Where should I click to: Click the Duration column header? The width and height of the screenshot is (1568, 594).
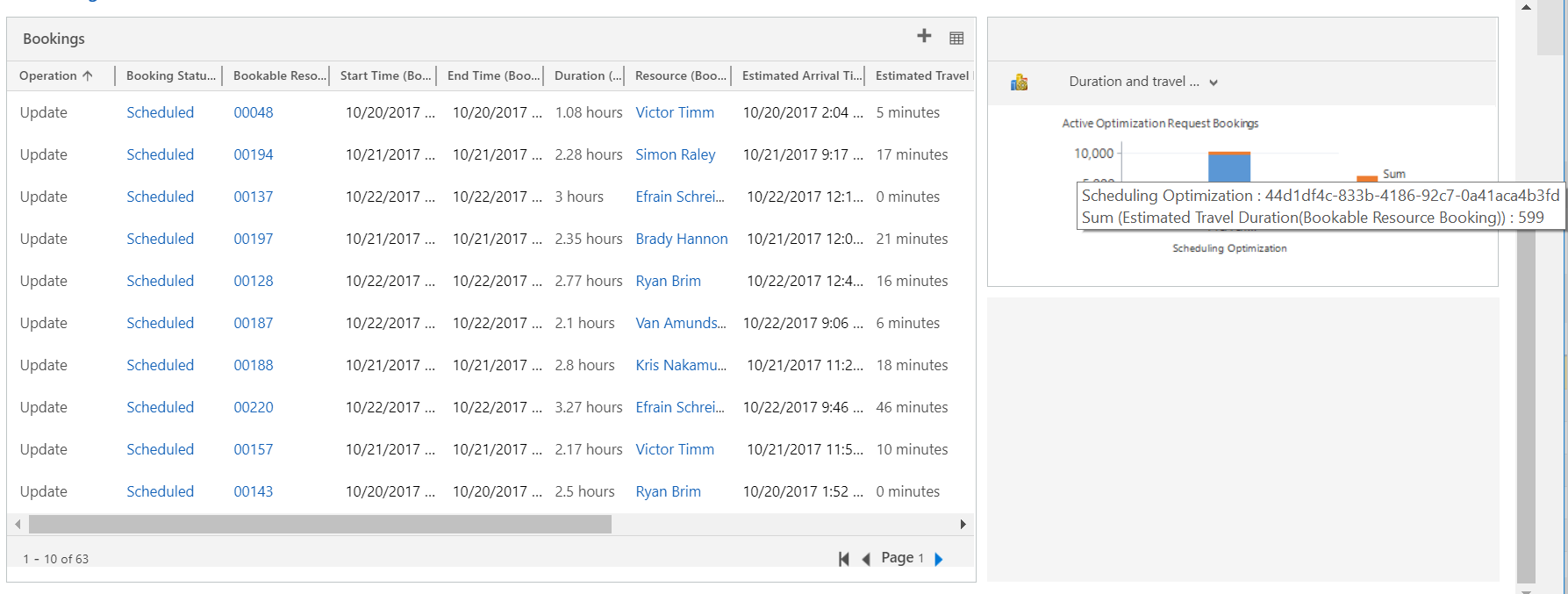click(x=587, y=76)
